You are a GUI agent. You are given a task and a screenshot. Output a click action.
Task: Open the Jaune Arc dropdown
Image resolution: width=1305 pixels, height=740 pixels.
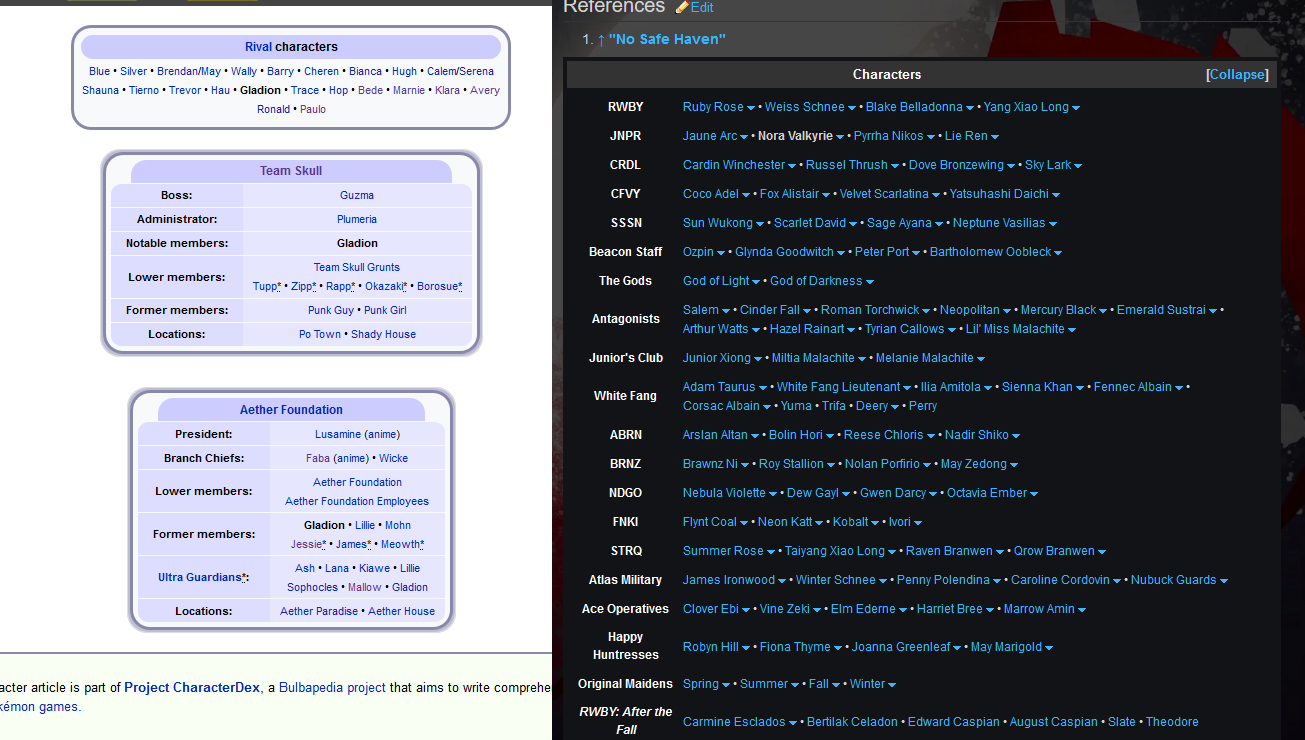[x=743, y=135]
